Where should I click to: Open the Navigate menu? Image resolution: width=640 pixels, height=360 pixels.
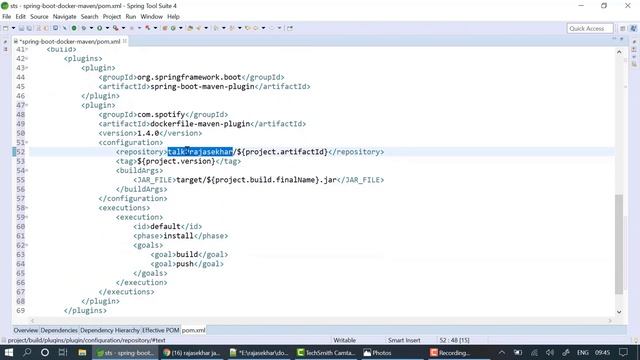(64, 17)
